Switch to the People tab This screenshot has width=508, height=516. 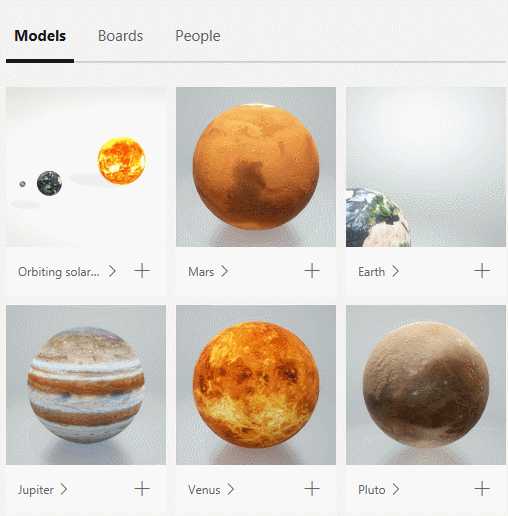tap(198, 36)
